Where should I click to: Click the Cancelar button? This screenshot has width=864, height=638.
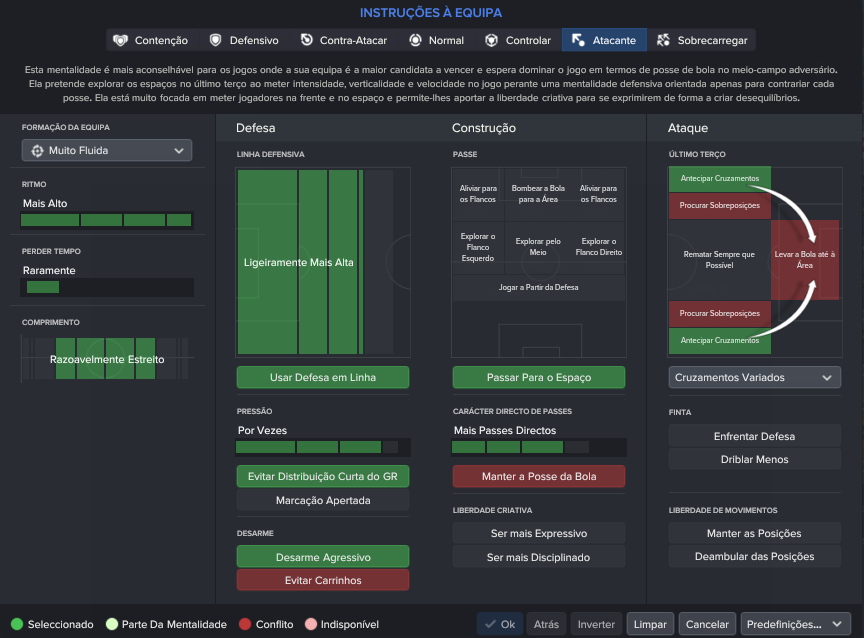pyautogui.click(x=707, y=624)
